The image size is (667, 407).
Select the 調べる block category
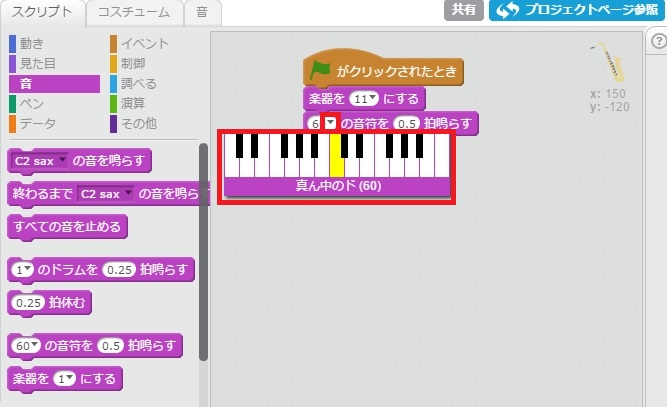(139, 84)
